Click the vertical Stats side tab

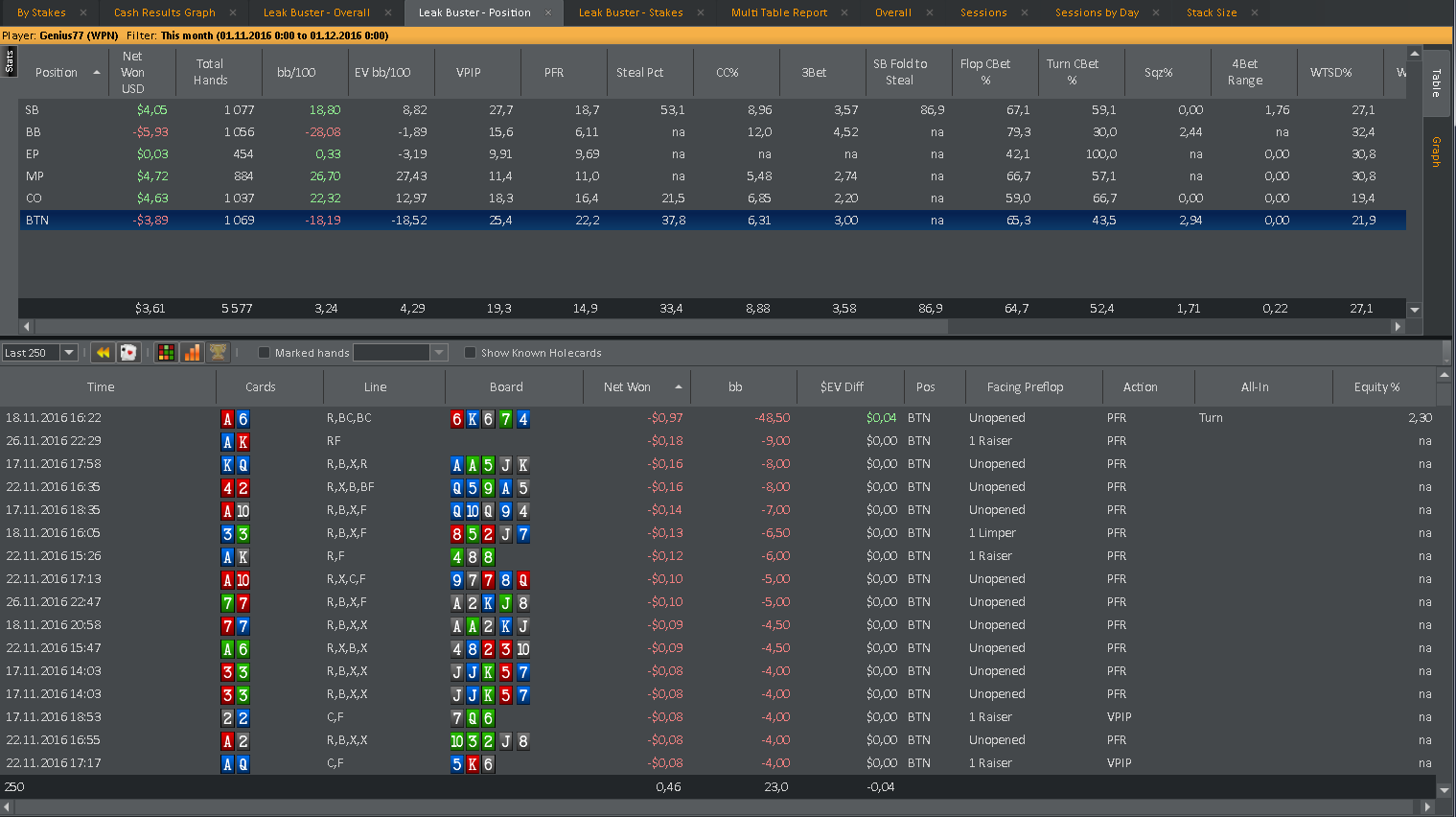[x=9, y=61]
